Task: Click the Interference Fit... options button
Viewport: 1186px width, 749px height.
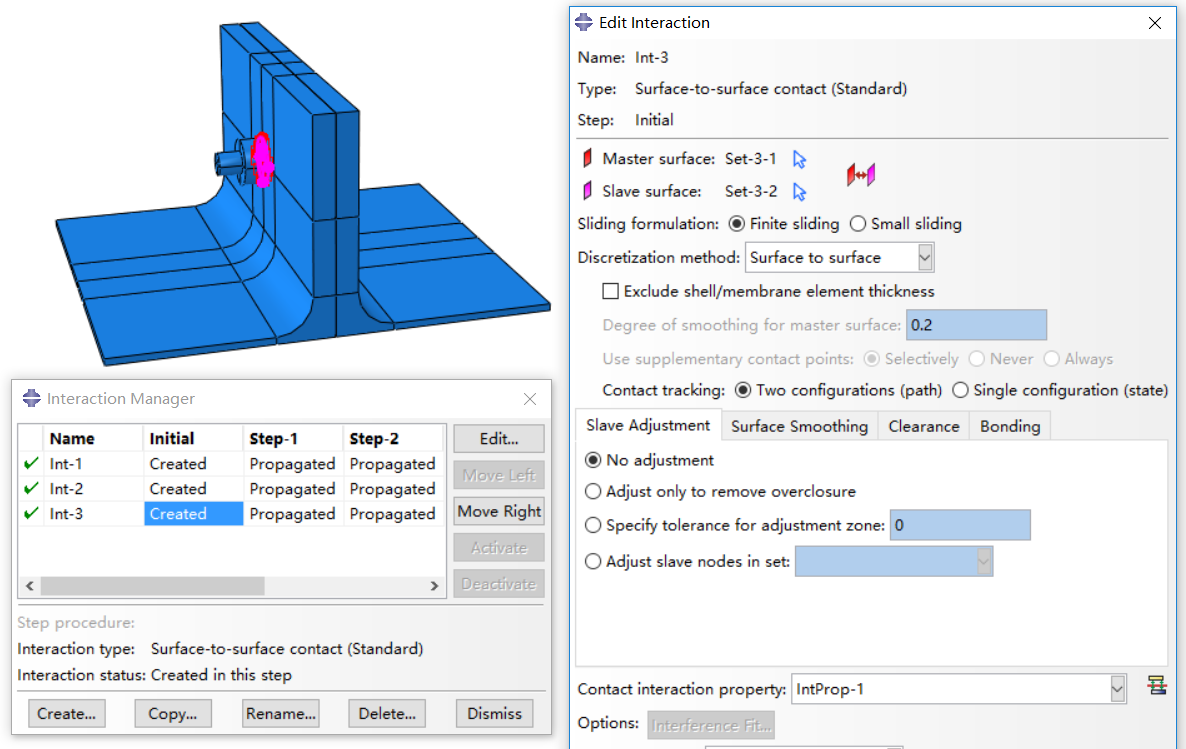Action: [x=711, y=726]
